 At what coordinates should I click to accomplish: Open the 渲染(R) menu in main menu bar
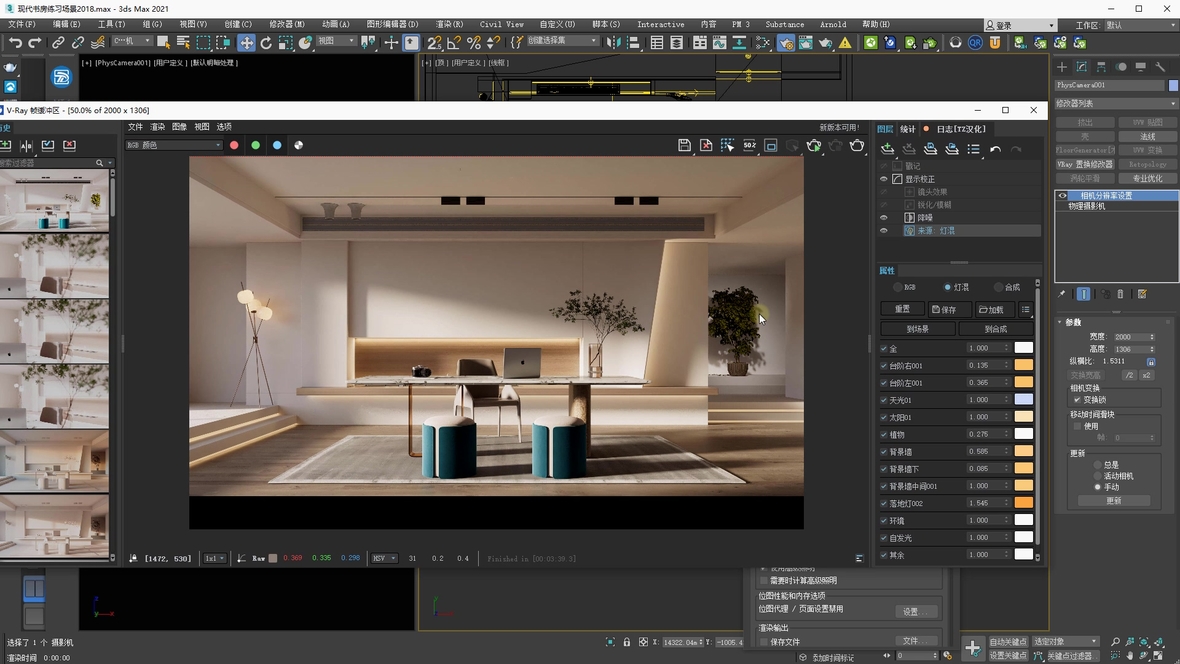pyautogui.click(x=449, y=24)
